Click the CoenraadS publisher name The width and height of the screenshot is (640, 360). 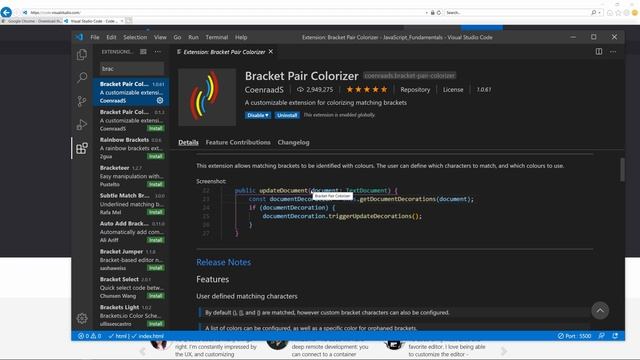pyautogui.click(x=264, y=89)
